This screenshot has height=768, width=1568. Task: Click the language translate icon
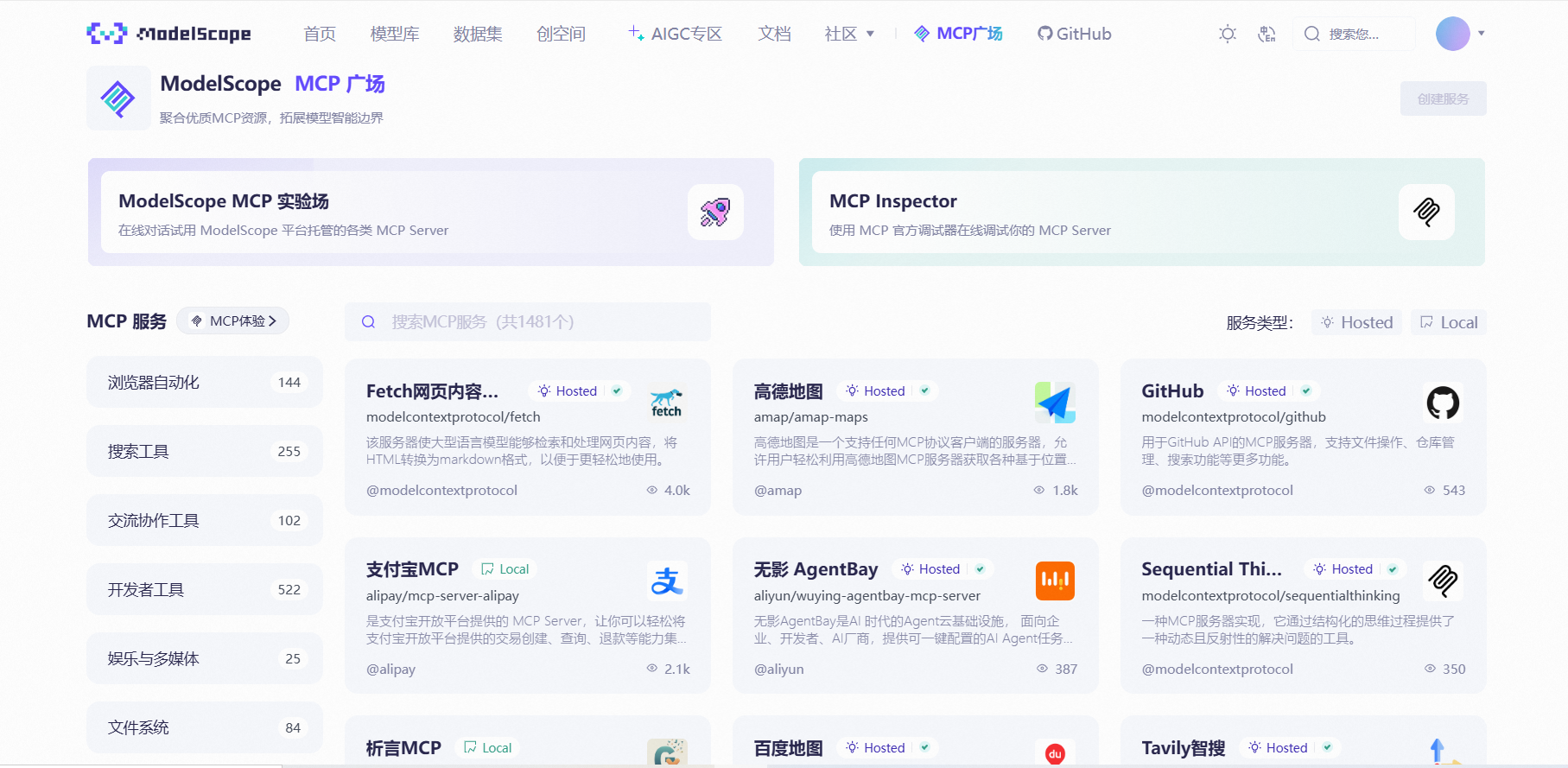tap(1266, 34)
